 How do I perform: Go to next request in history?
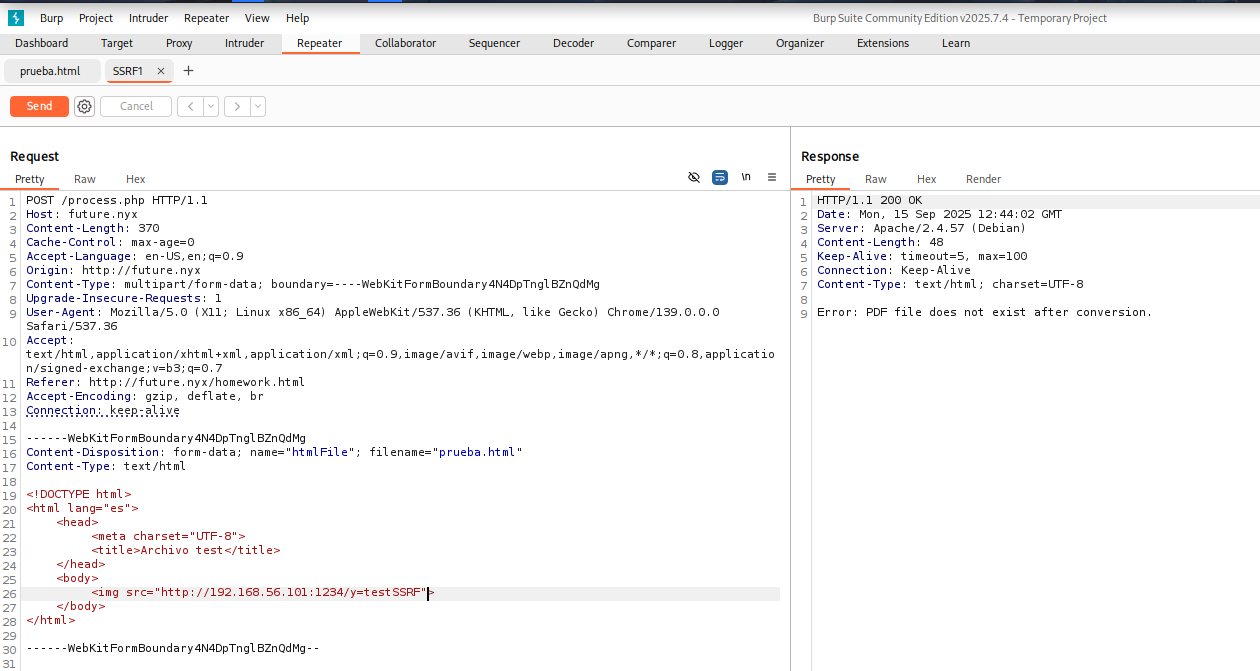coord(237,106)
